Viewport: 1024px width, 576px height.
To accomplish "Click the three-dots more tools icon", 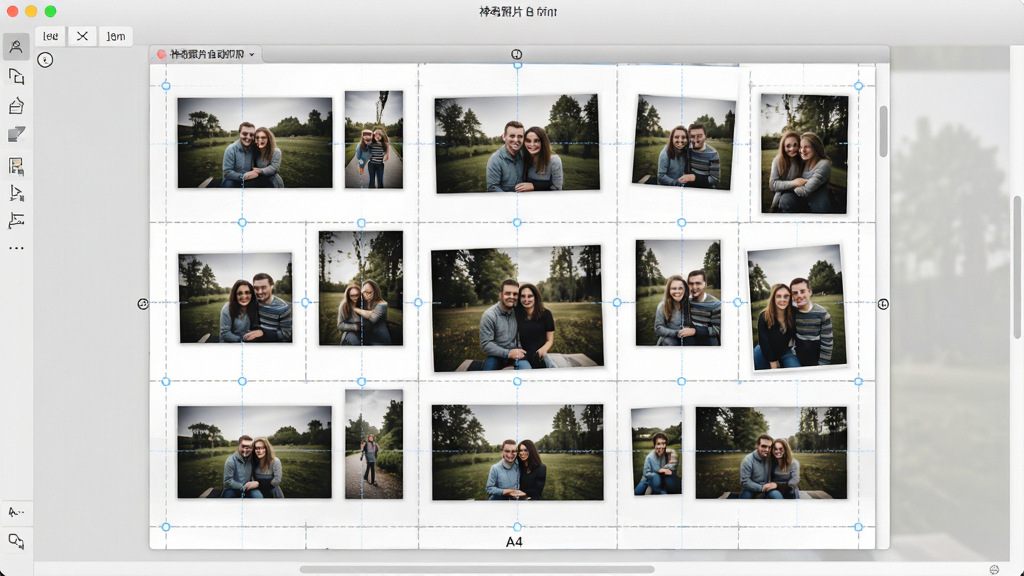I will [16, 248].
